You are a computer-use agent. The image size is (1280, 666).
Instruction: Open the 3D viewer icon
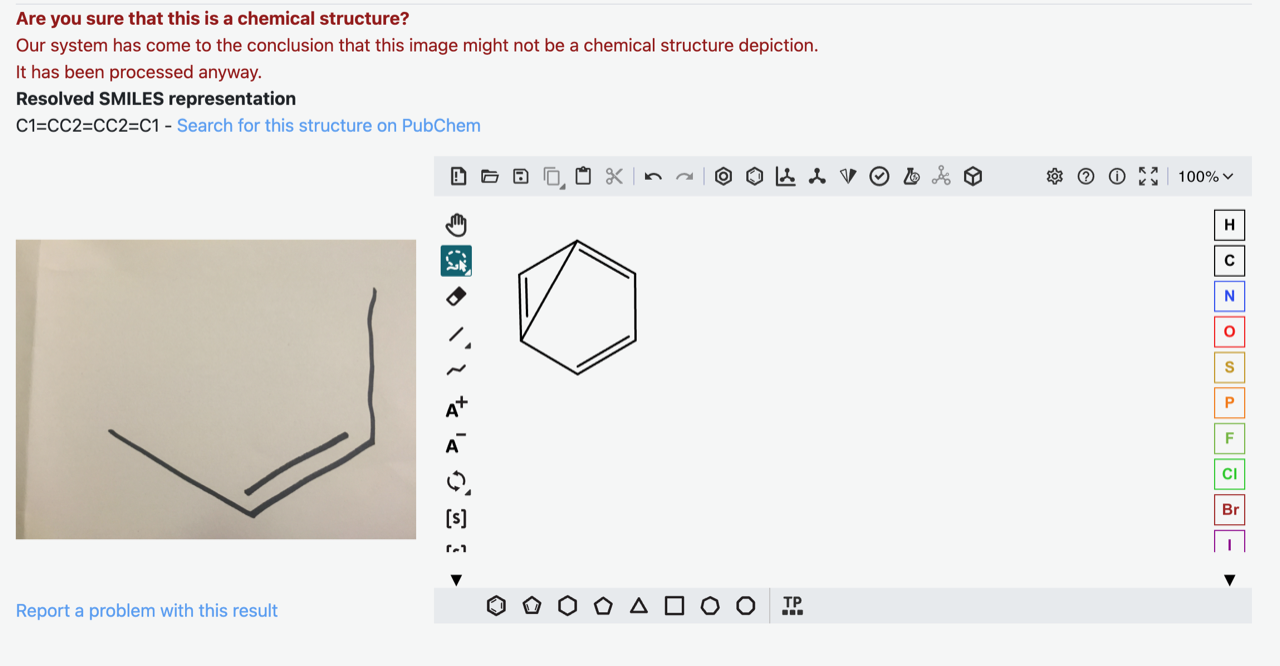(972, 176)
